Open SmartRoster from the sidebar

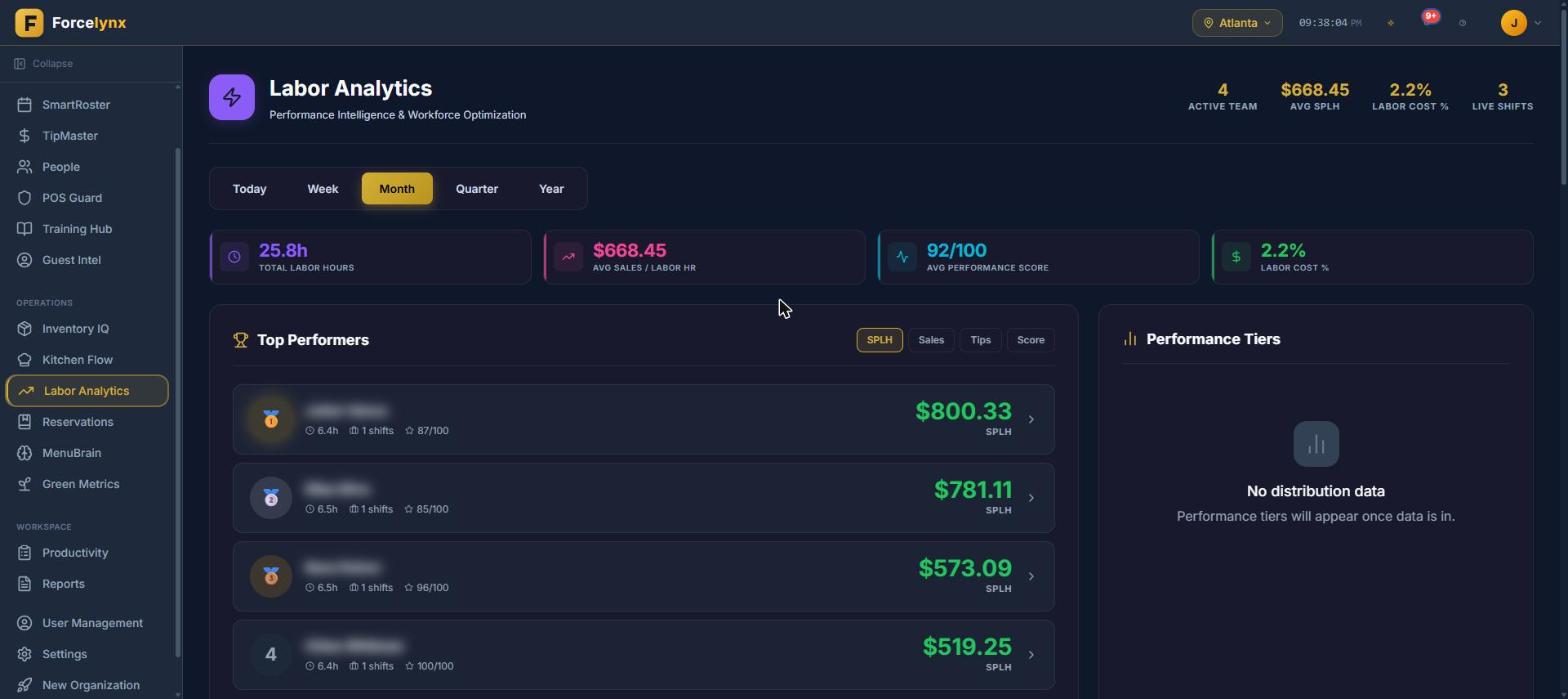[x=87, y=105]
